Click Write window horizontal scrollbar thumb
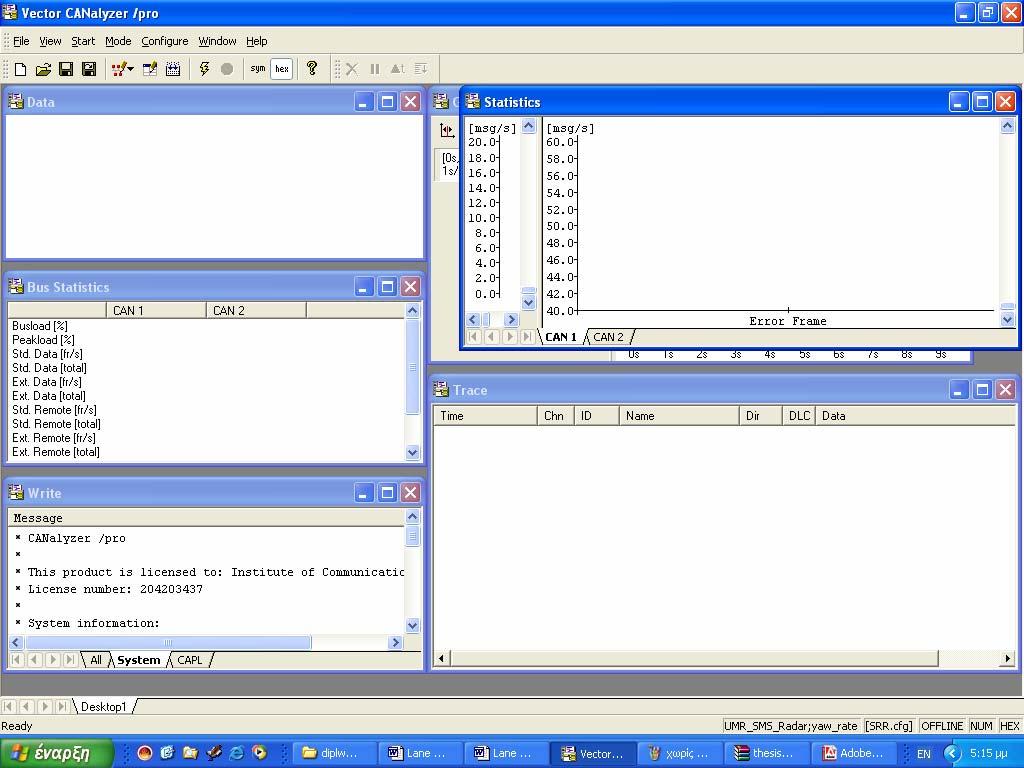 pyautogui.click(x=168, y=643)
